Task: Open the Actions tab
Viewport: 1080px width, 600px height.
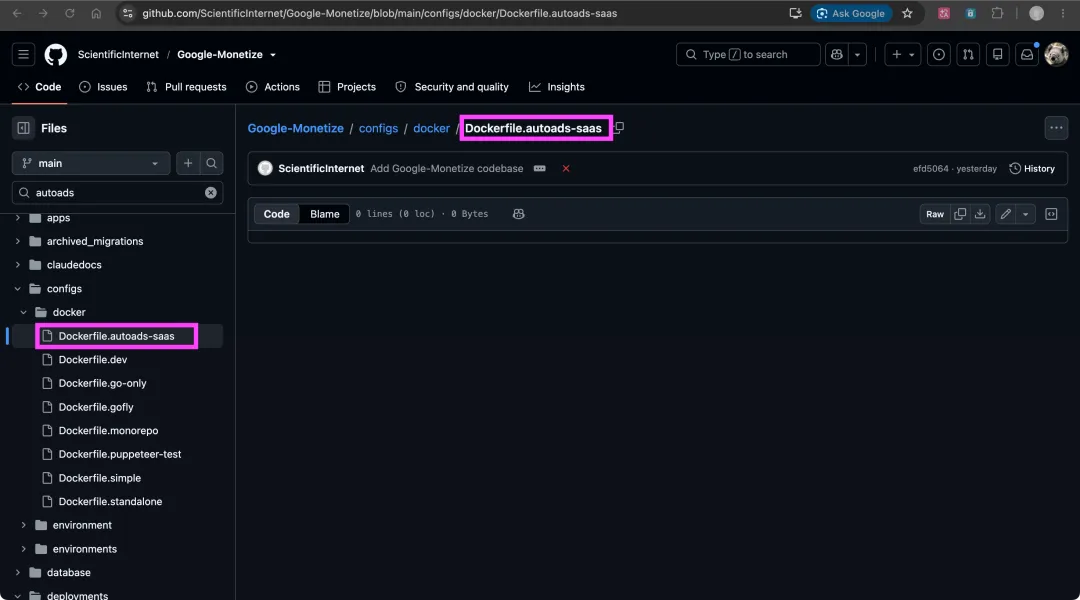Action: (x=273, y=87)
